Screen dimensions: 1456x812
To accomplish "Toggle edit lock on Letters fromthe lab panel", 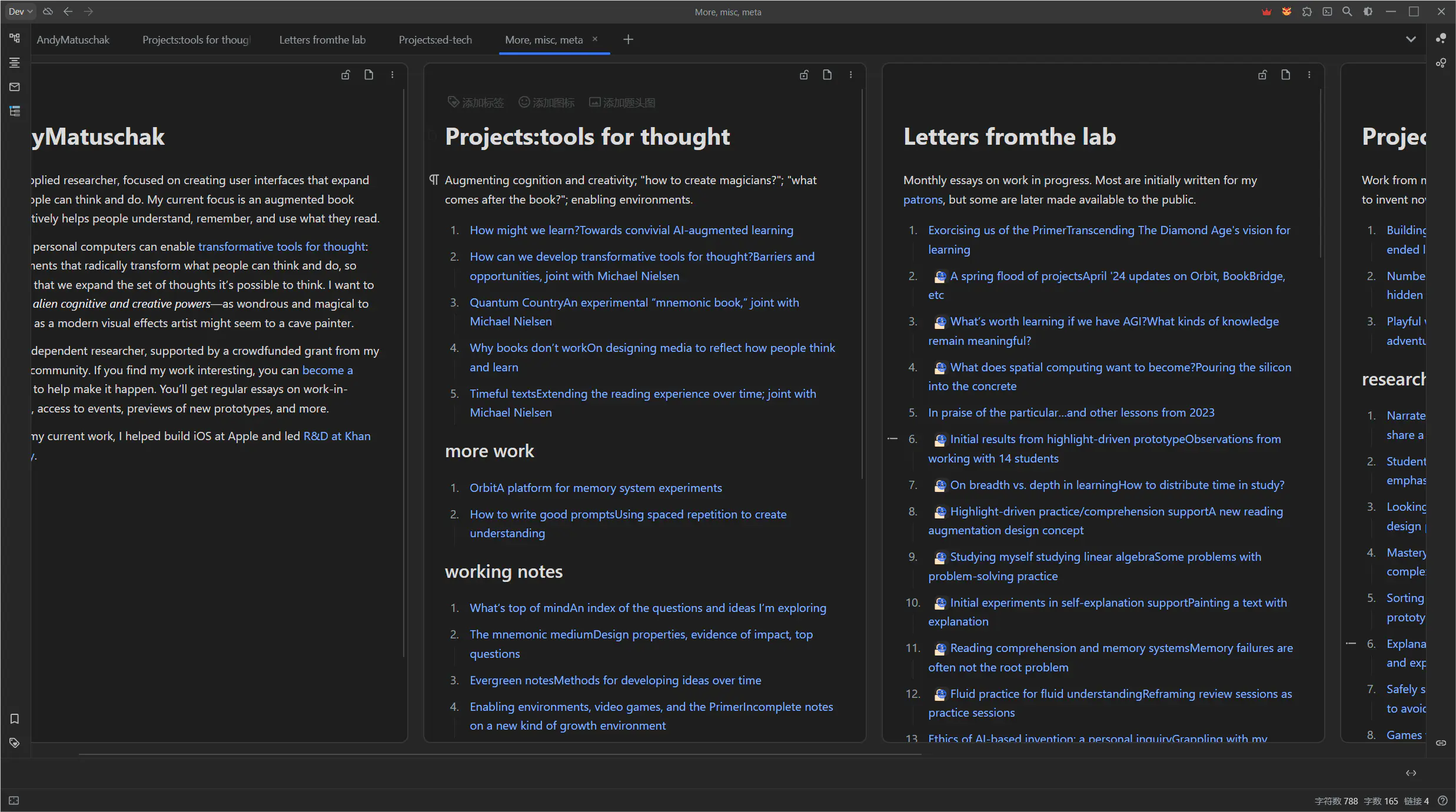I will click(x=1262, y=75).
